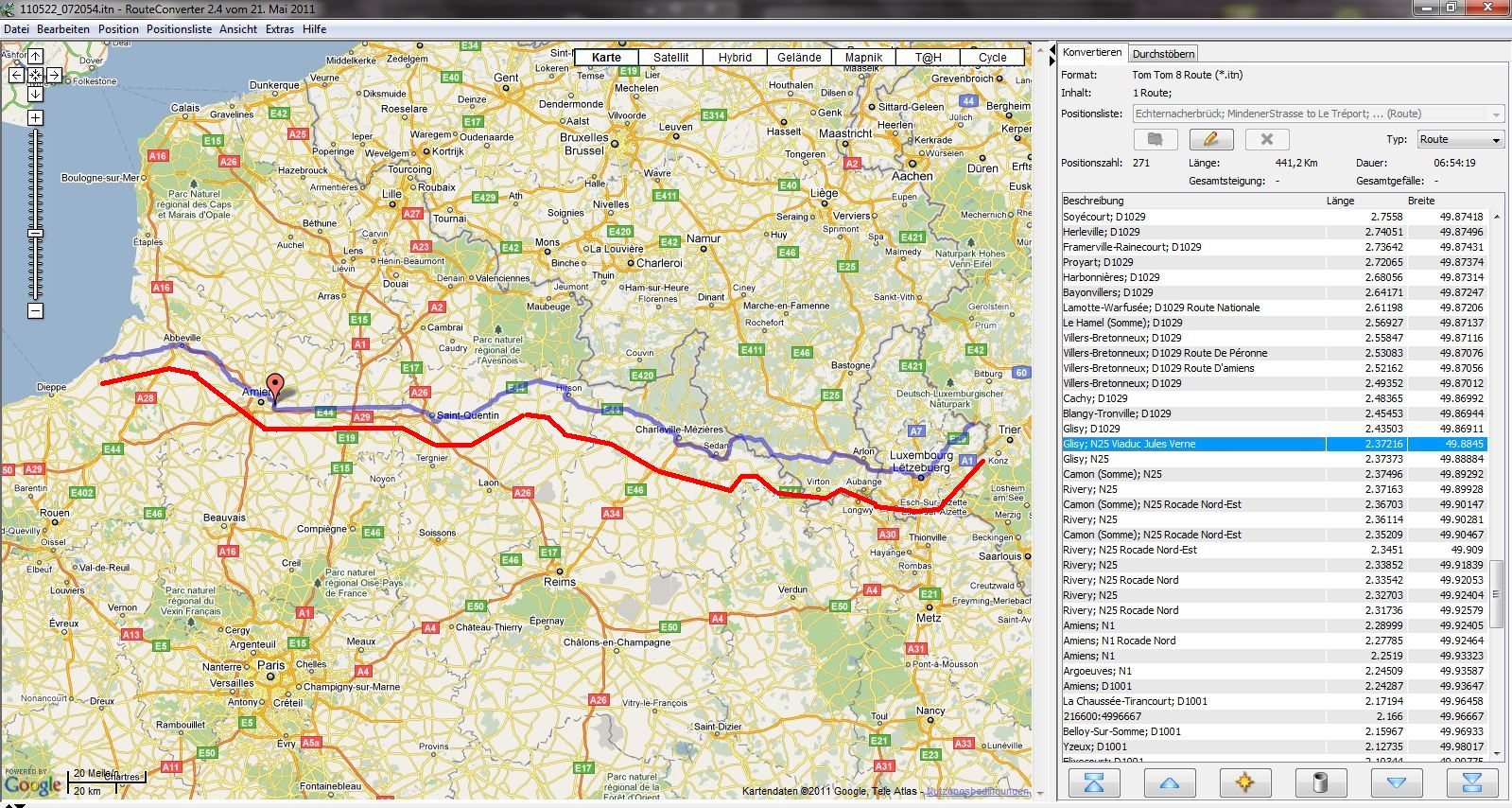
Task: Delete selected position with trash can button
Action: (x=1321, y=782)
